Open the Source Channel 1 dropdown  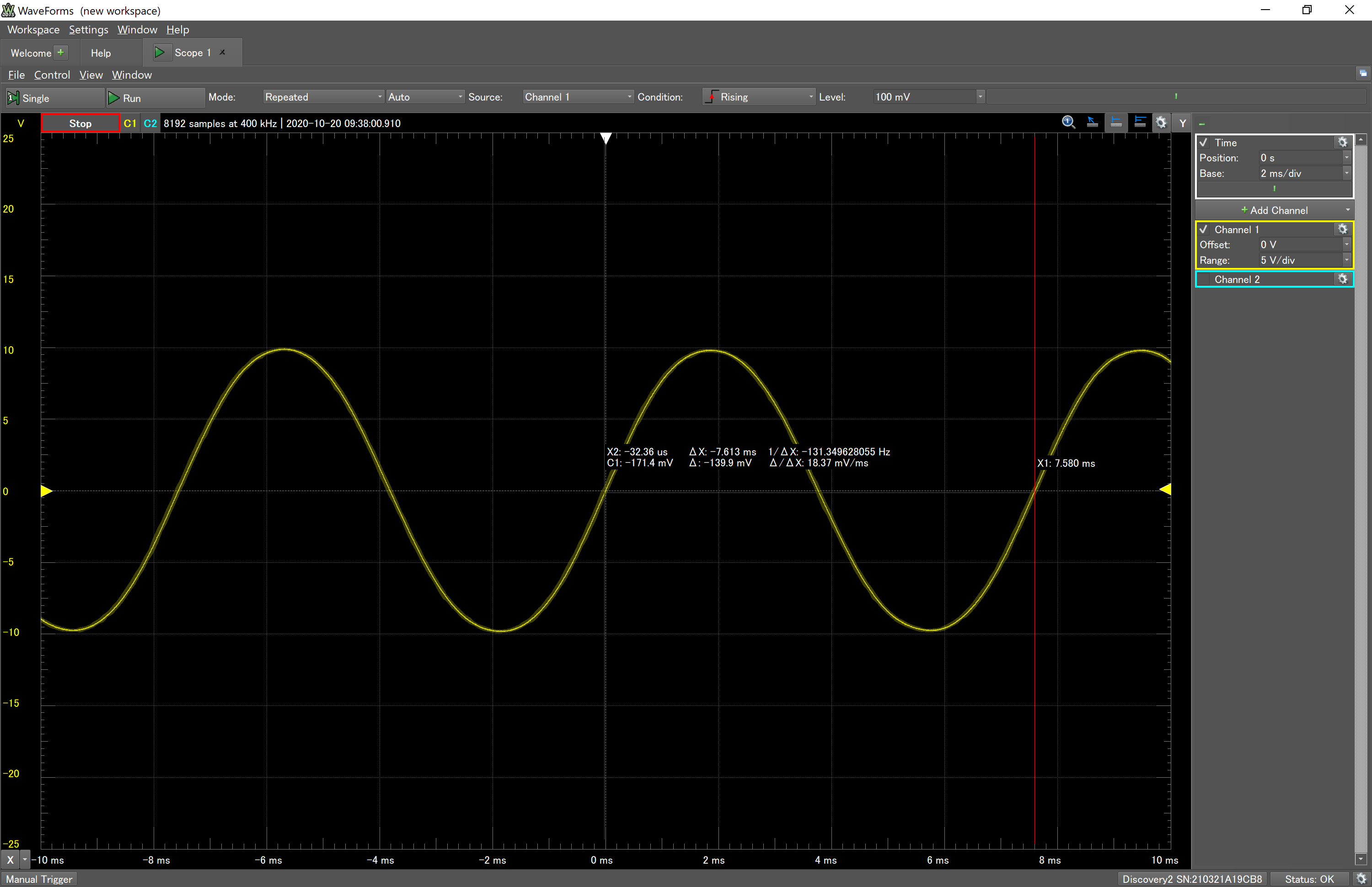coord(578,97)
